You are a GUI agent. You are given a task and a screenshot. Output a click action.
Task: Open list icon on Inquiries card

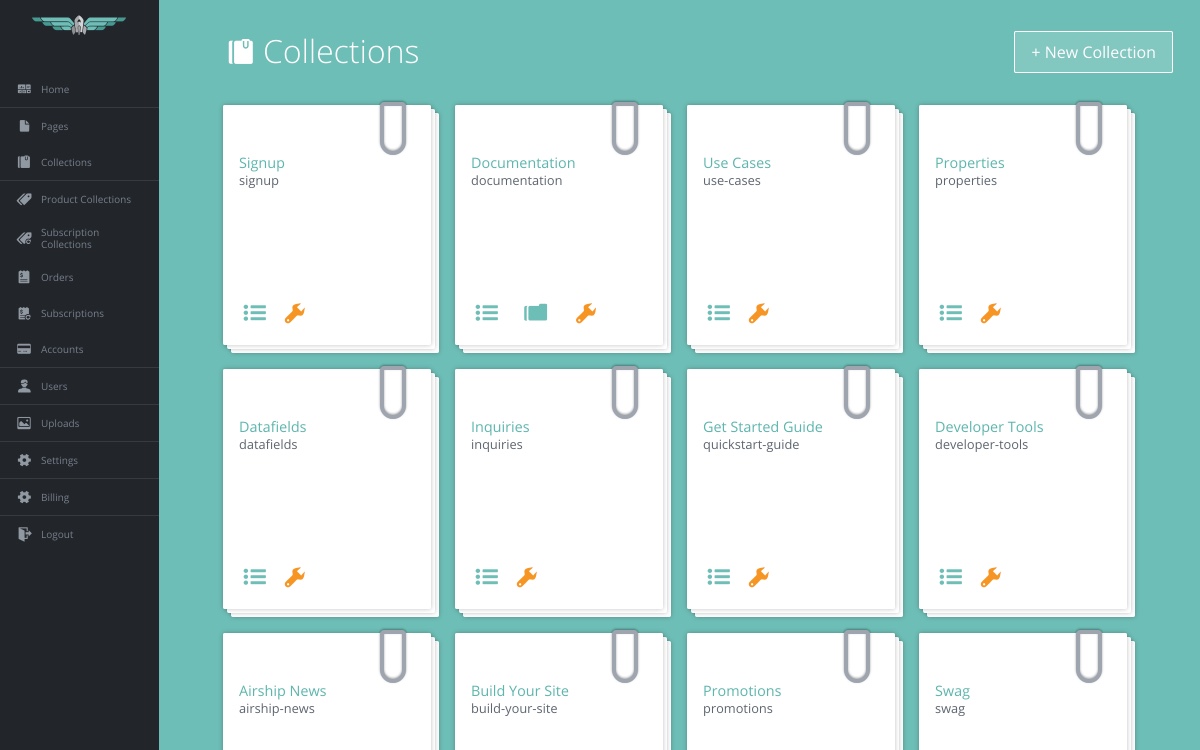(487, 577)
